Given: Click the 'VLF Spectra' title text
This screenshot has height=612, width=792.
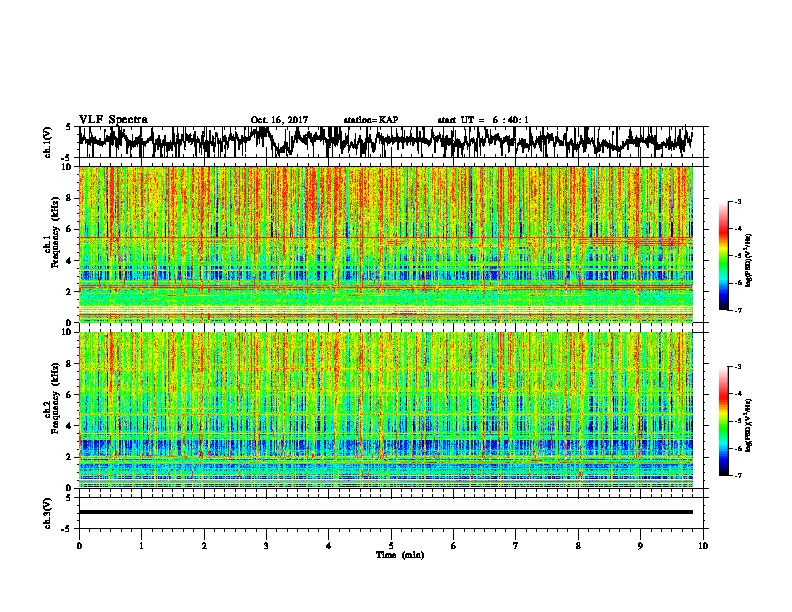Looking at the screenshot, I should (x=113, y=120).
